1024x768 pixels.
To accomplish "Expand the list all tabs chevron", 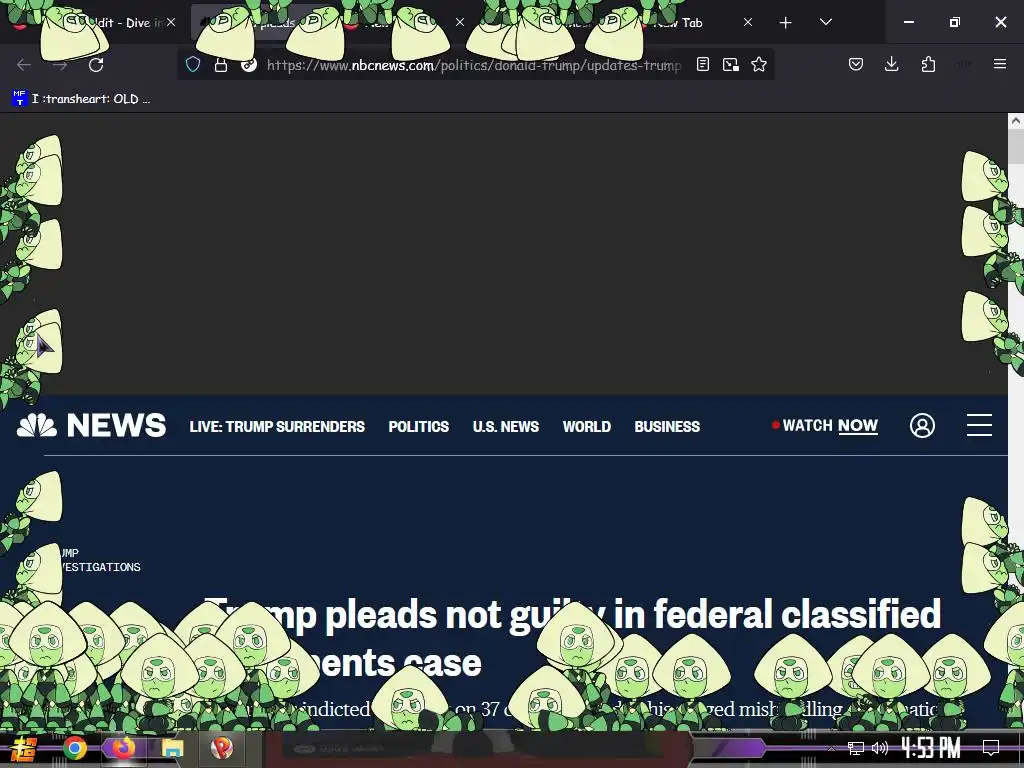I will 825,22.
